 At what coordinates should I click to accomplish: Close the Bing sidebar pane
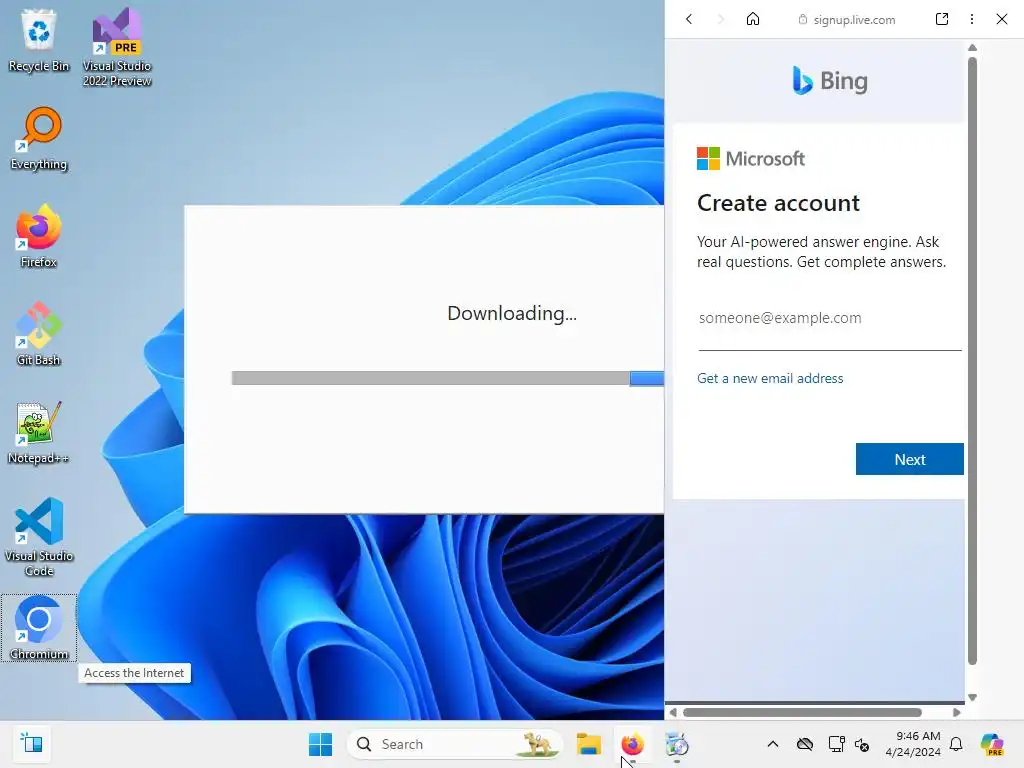click(1002, 19)
